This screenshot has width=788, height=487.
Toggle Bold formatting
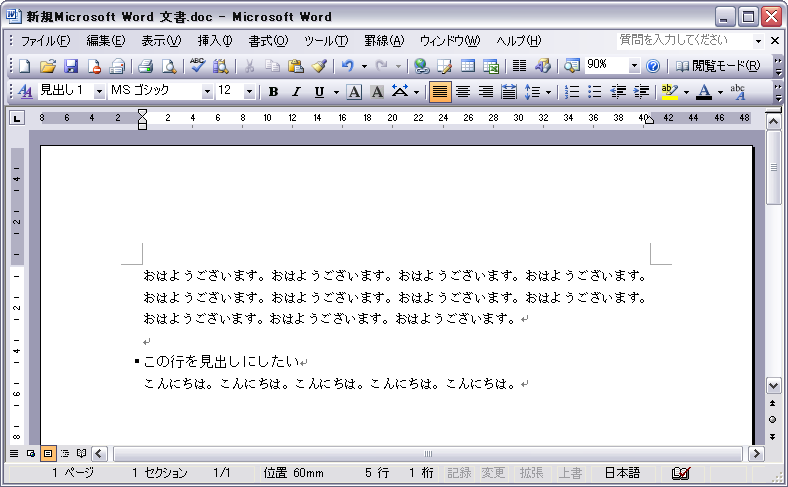click(x=273, y=92)
